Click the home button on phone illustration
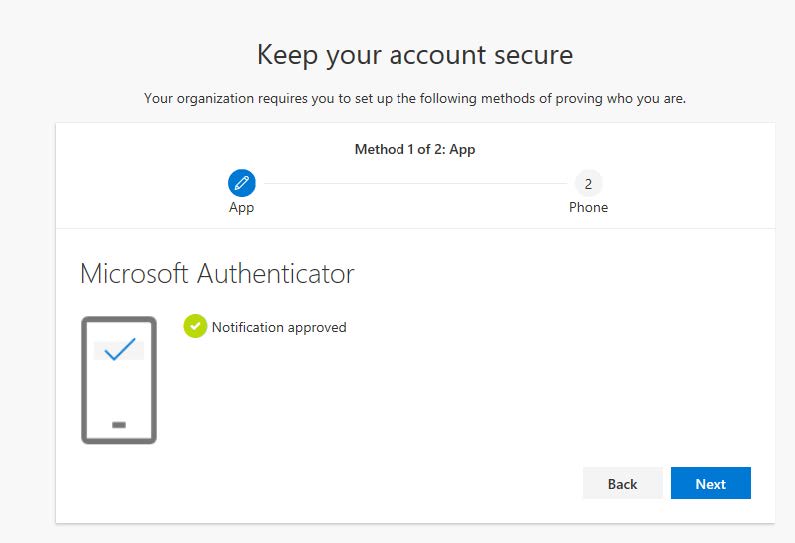 point(119,425)
